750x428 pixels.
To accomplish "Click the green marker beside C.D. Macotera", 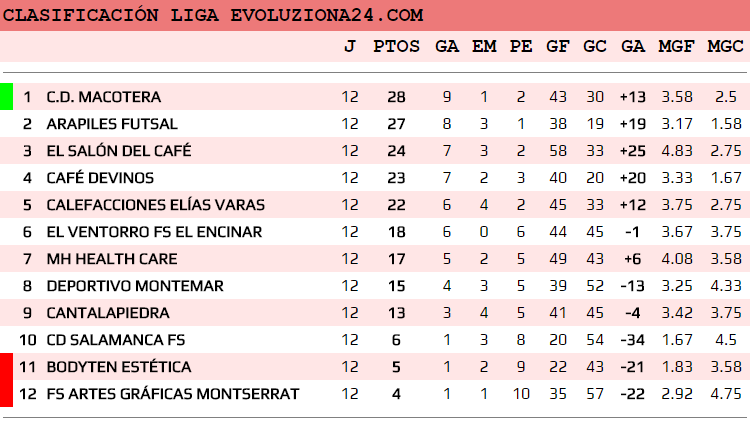I will pos(6,97).
